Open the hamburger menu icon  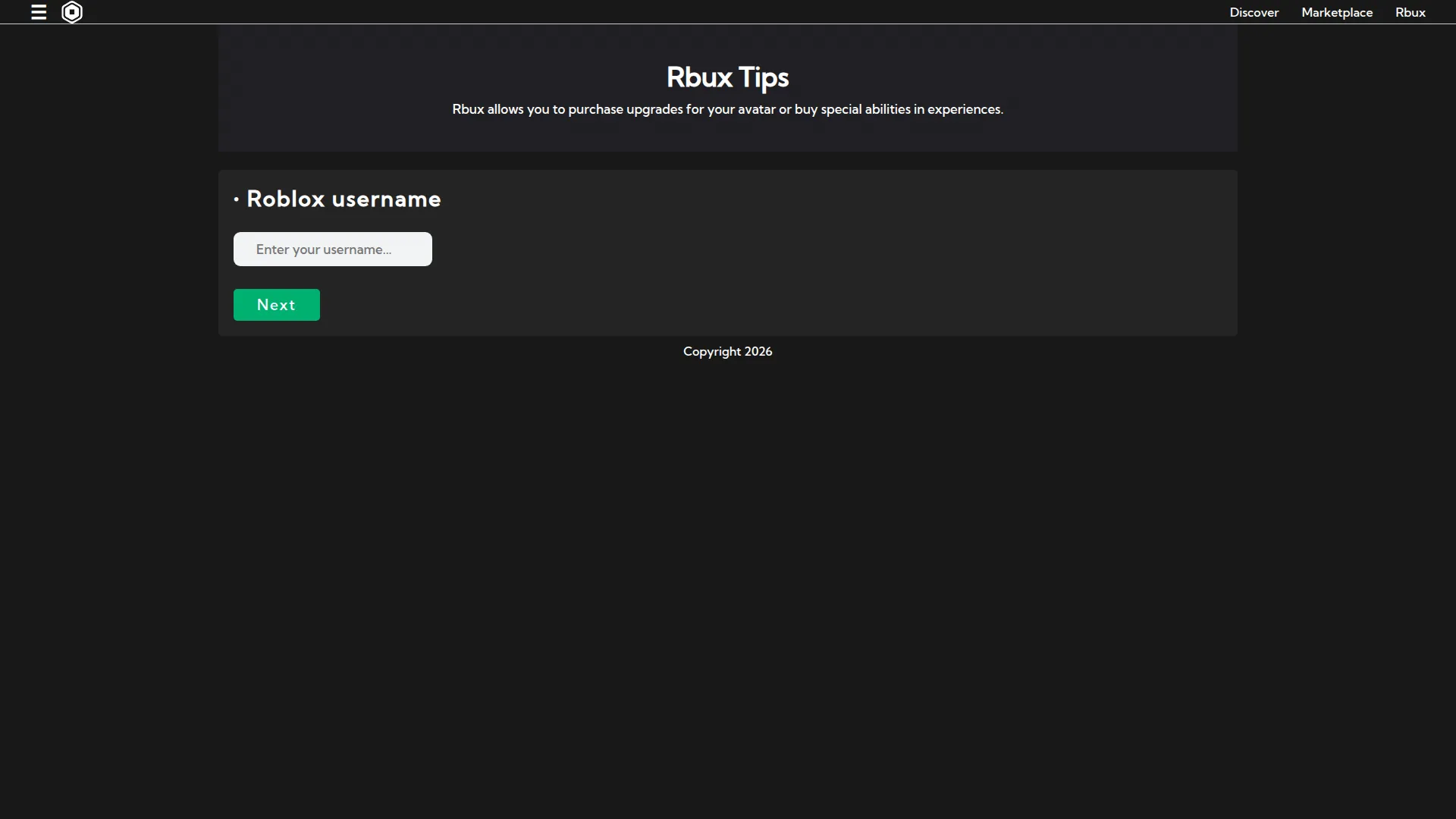39,12
